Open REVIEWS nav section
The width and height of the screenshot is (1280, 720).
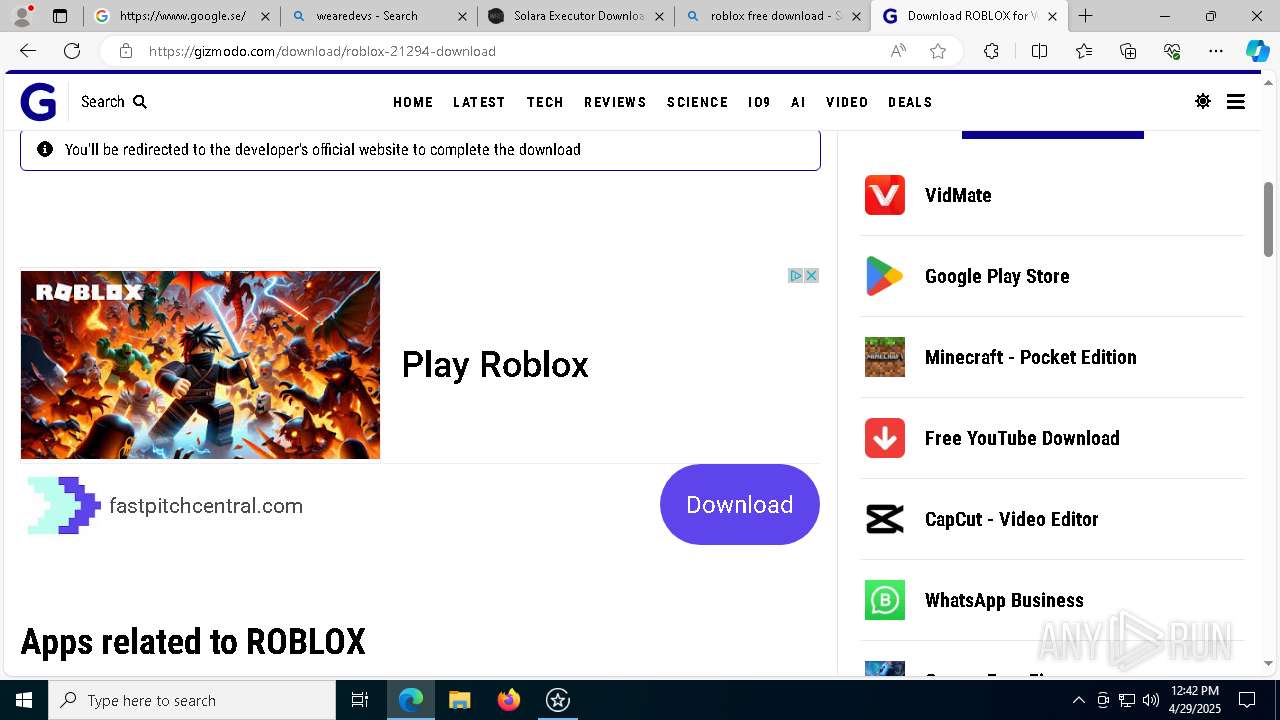pos(615,102)
